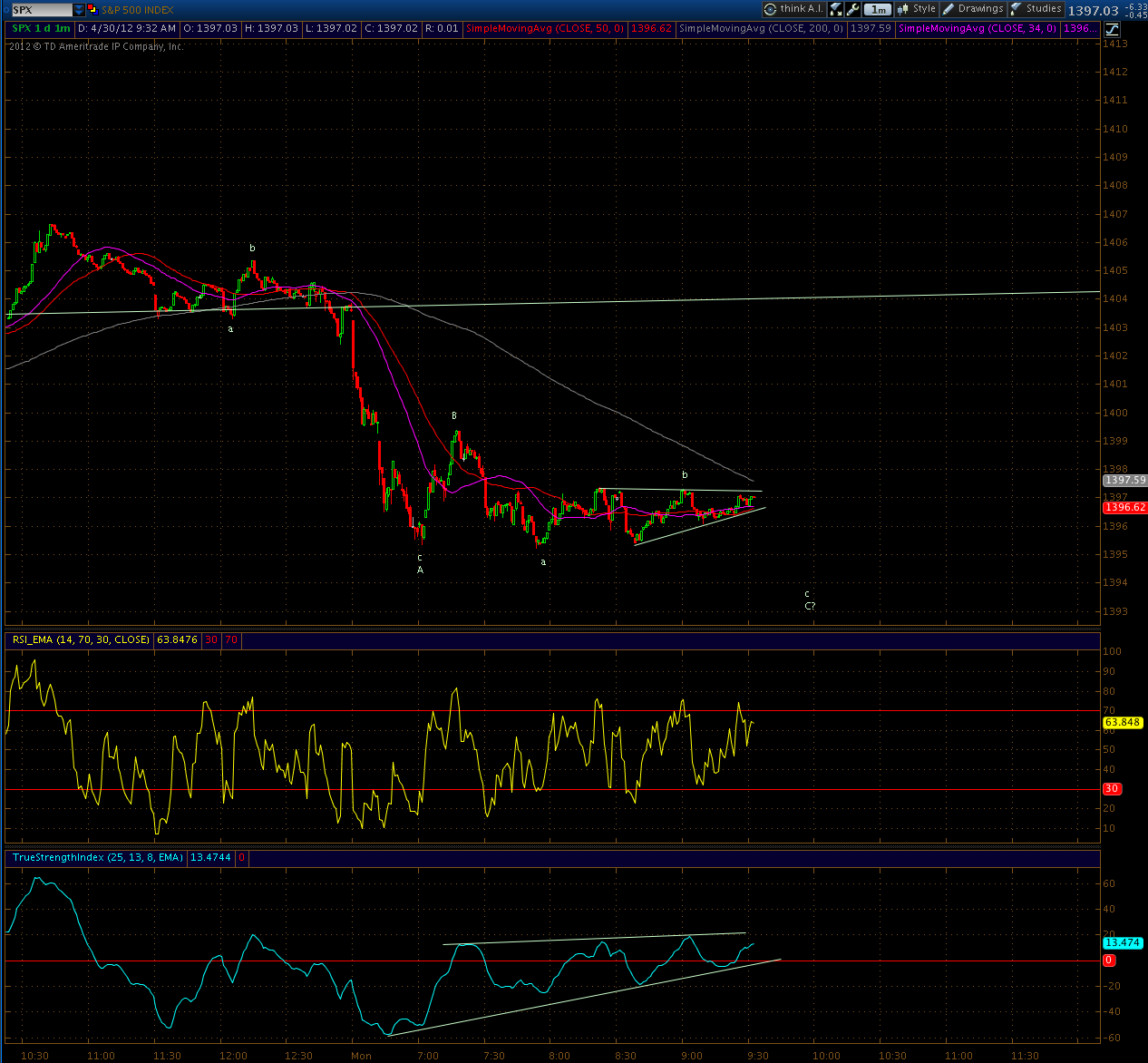Click the symbol color-link squares icon
Image resolution: width=1148 pixels, height=1063 pixels.
point(92,10)
